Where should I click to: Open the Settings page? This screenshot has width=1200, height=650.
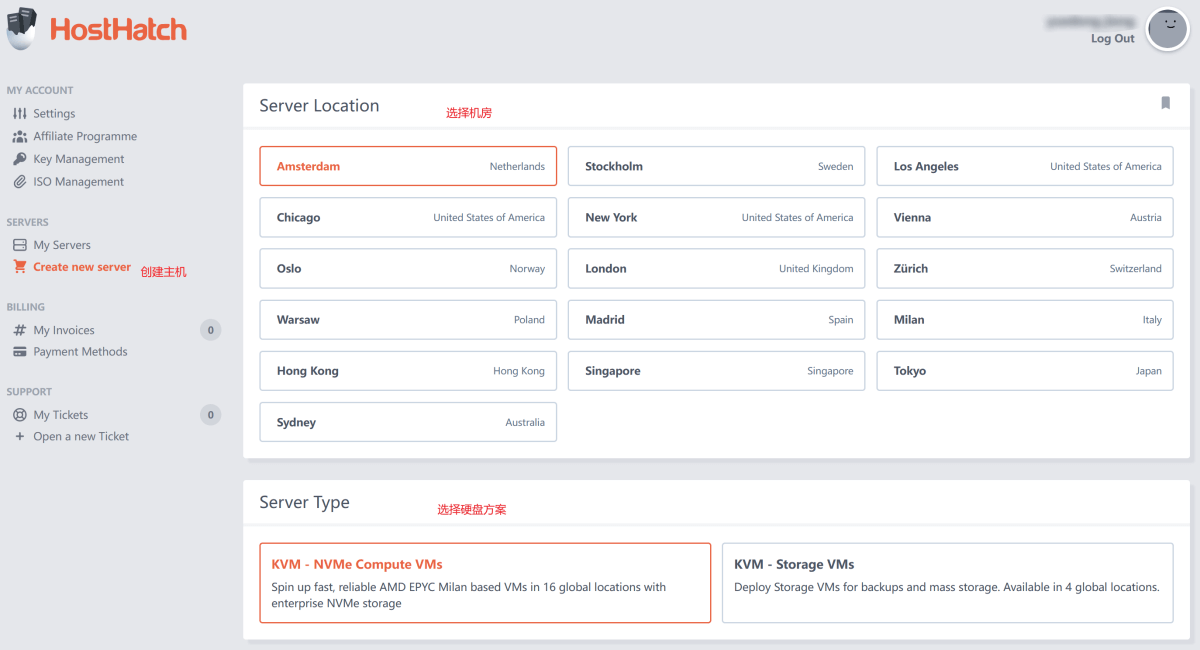[54, 114]
